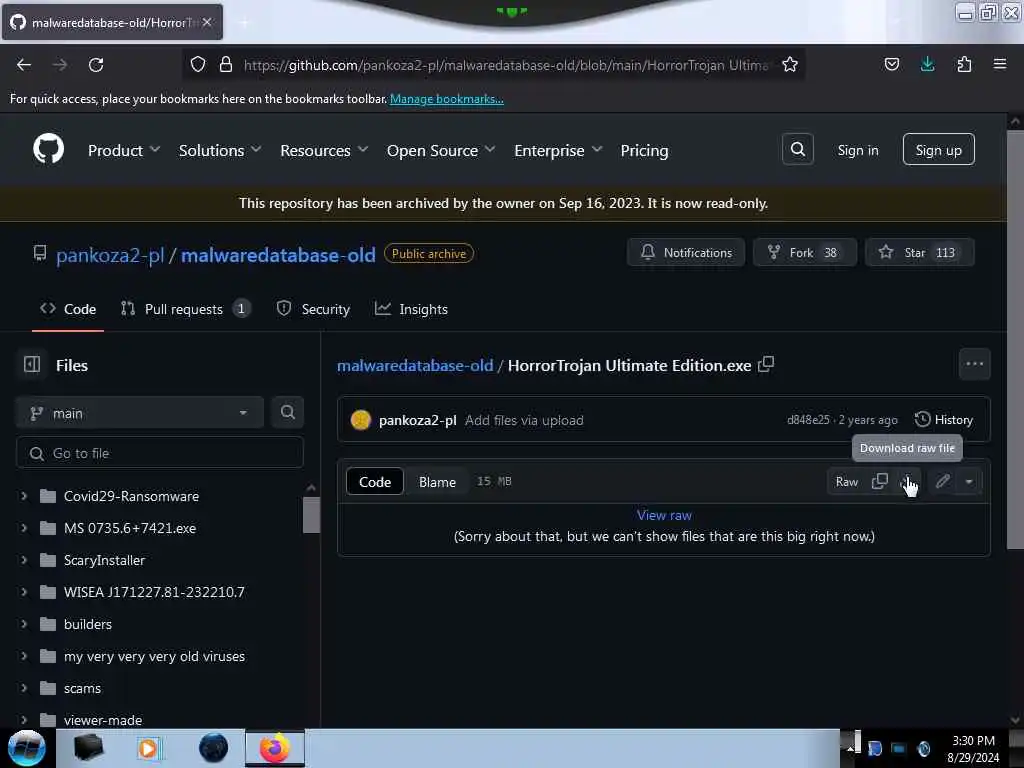Open the extensions puzzle icon
The image size is (1024, 768).
pyautogui.click(x=964, y=64)
